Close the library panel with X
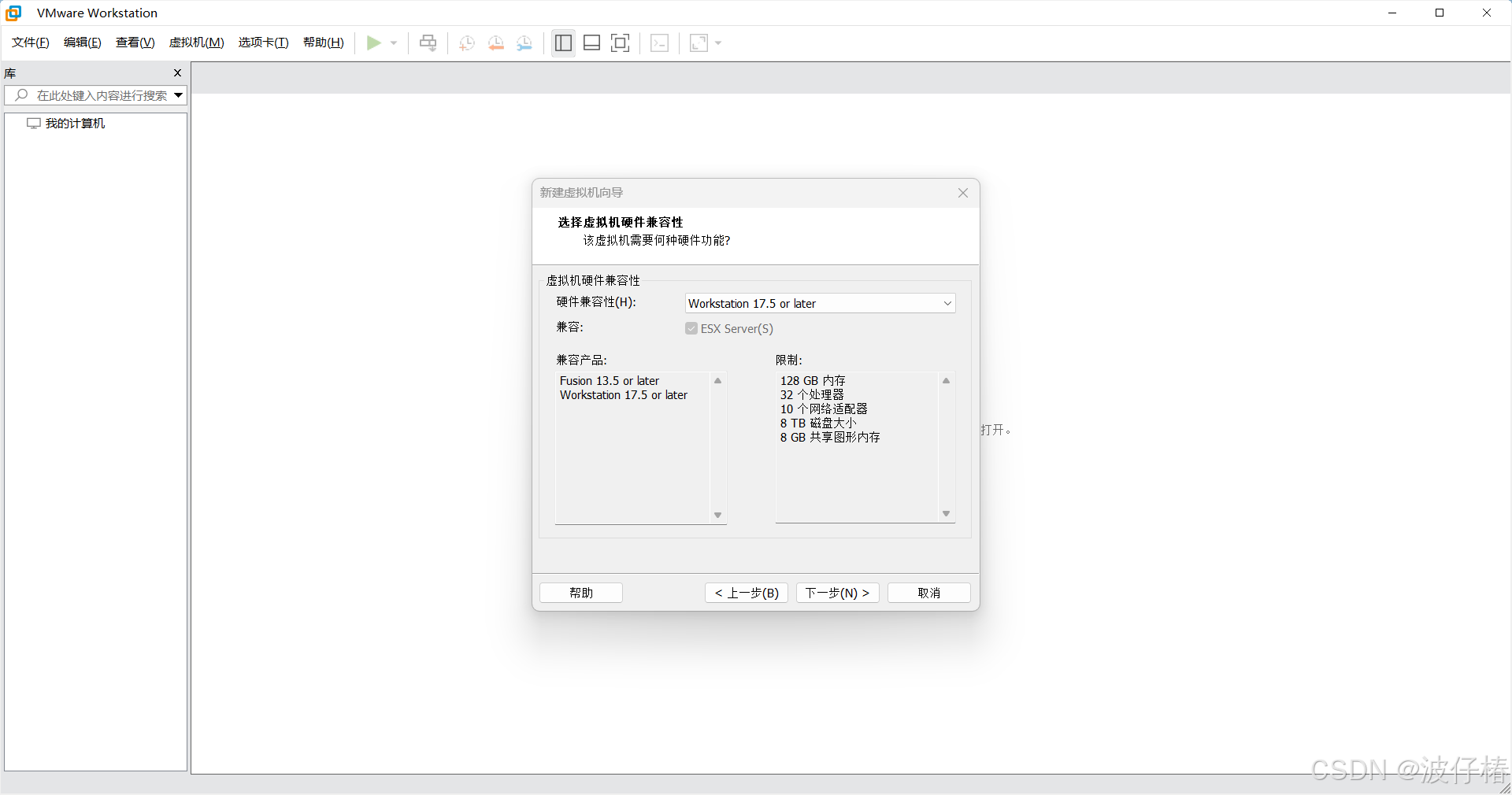Viewport: 1512px width, 795px height. [177, 73]
